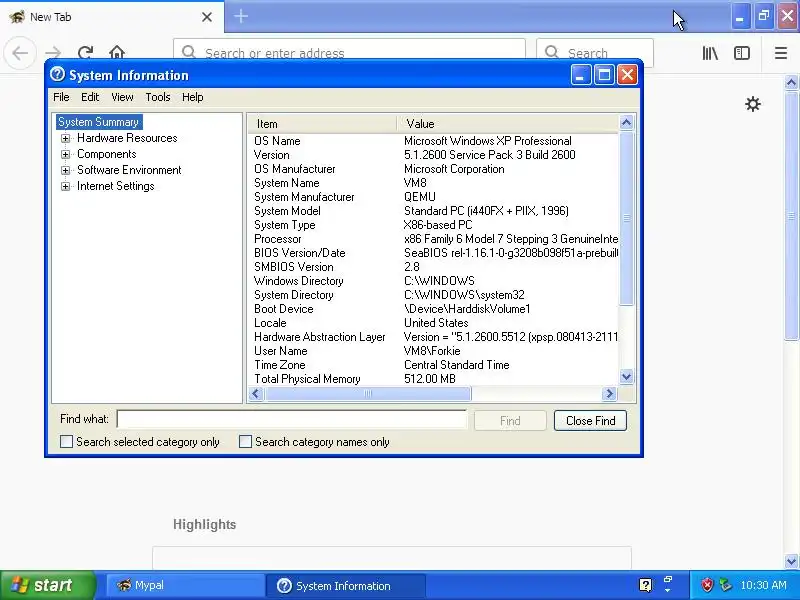Expand the Hardware Resources node
The height and width of the screenshot is (600, 800).
65,138
